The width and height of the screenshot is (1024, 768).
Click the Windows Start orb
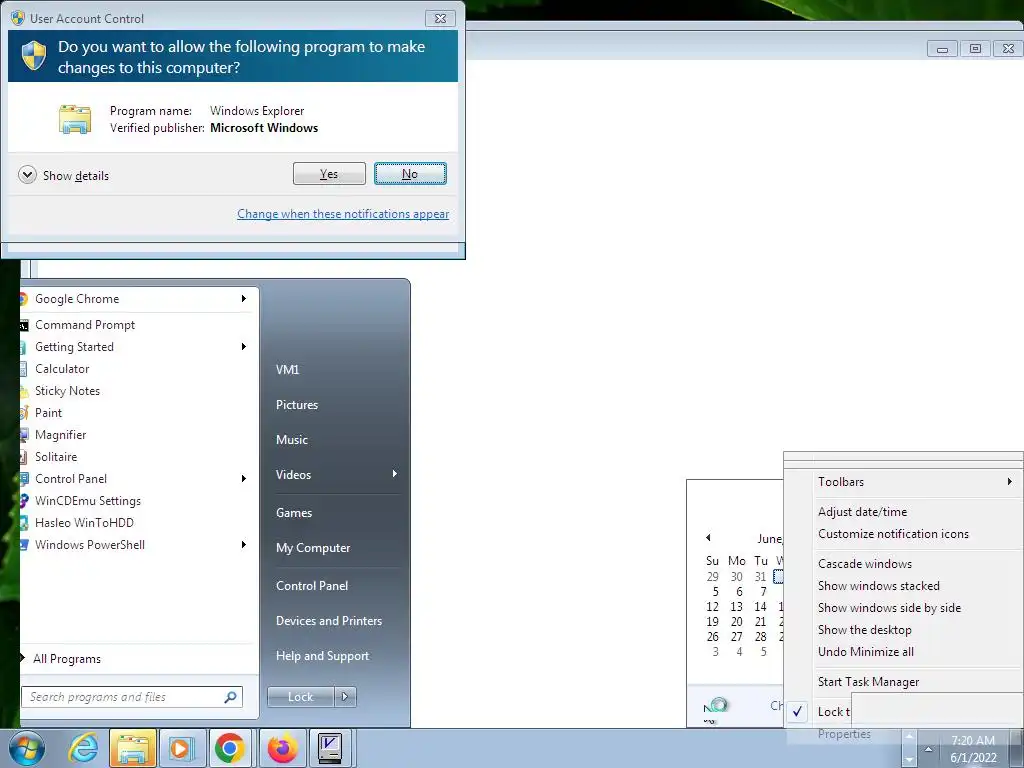coord(27,748)
